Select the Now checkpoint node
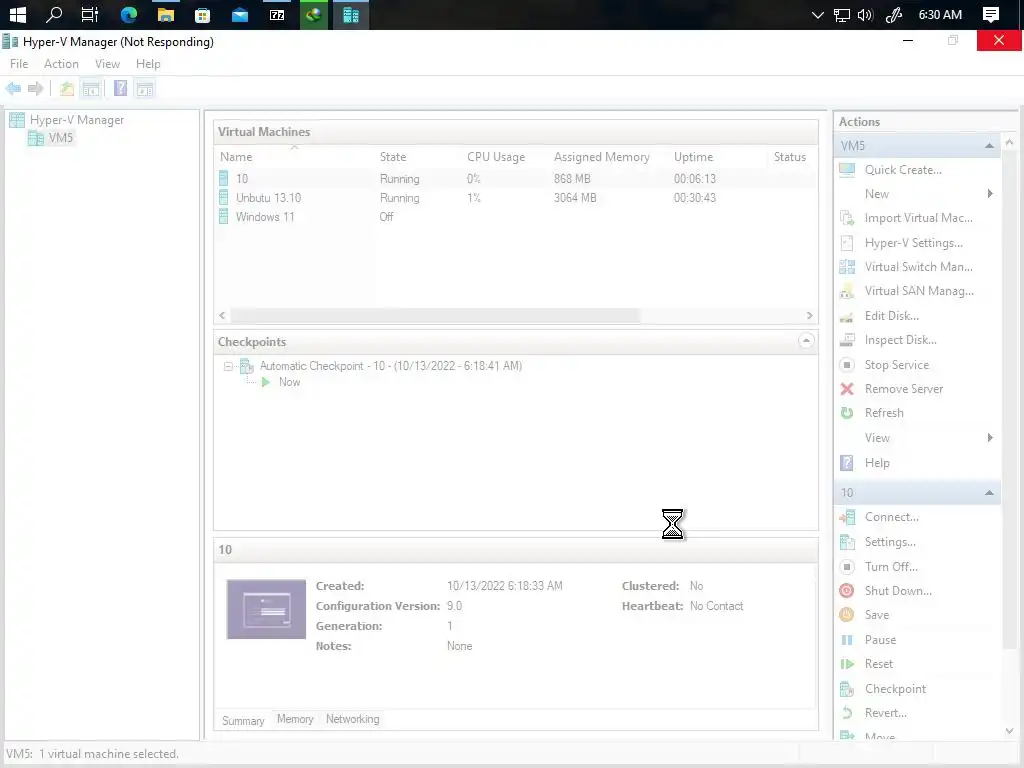 tap(289, 383)
